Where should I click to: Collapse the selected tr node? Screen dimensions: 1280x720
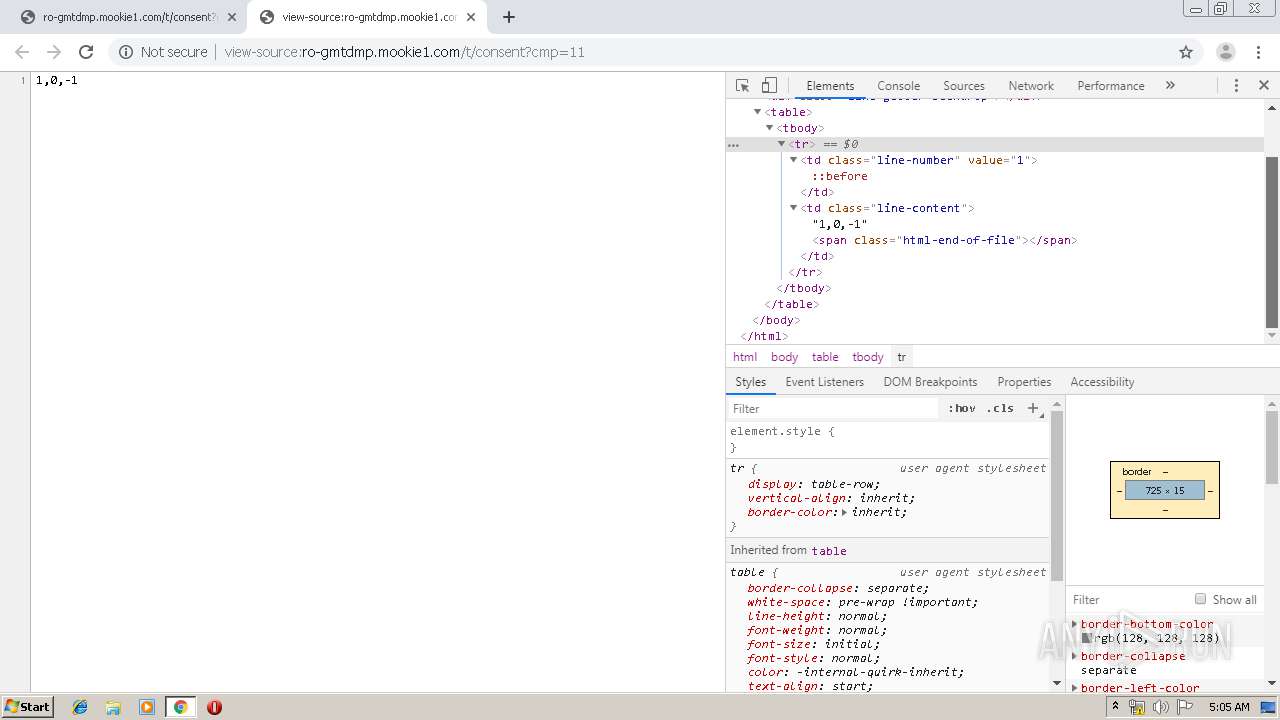click(x=781, y=144)
